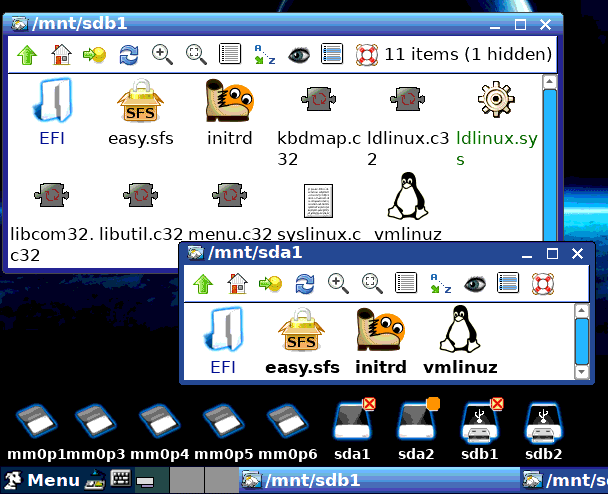Viewport: 608px width, 494px height.
Task: Open bookmarks icon in /mnt/sda1 toolbar
Action: click(270, 283)
